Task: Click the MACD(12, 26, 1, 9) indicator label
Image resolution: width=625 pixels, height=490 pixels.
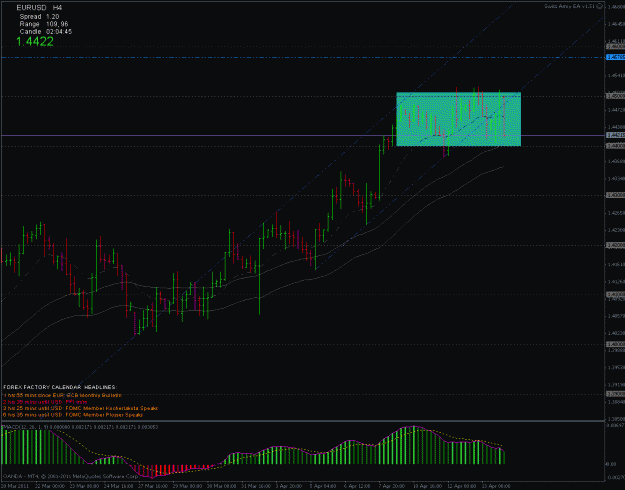Action: (x=81, y=427)
